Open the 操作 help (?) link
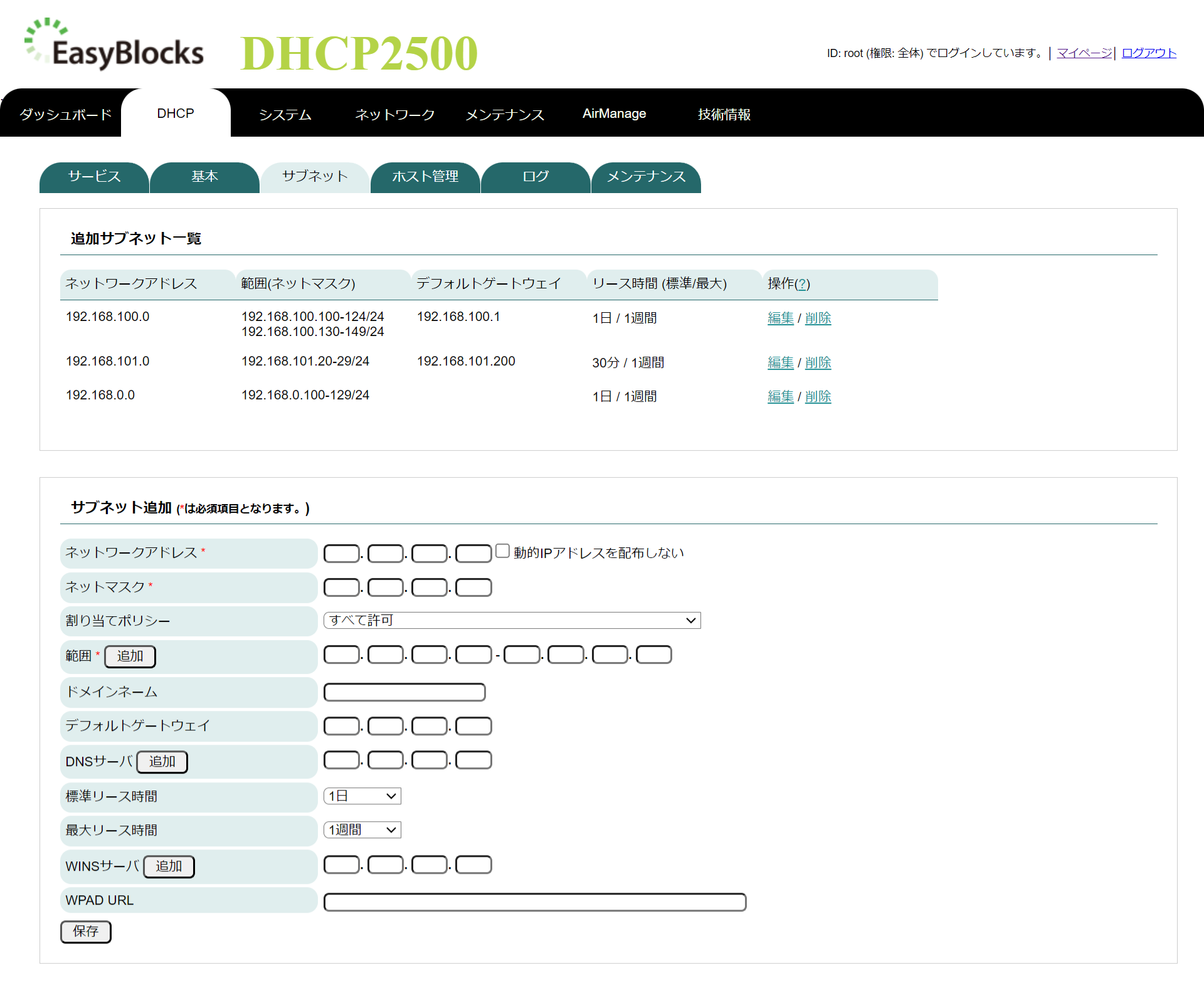The height and width of the screenshot is (983, 1204). [x=802, y=284]
